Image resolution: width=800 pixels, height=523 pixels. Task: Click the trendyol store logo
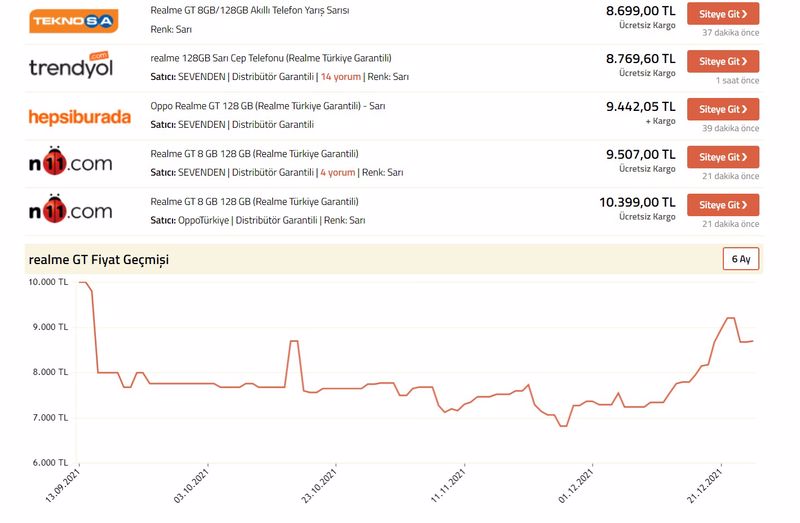71,67
